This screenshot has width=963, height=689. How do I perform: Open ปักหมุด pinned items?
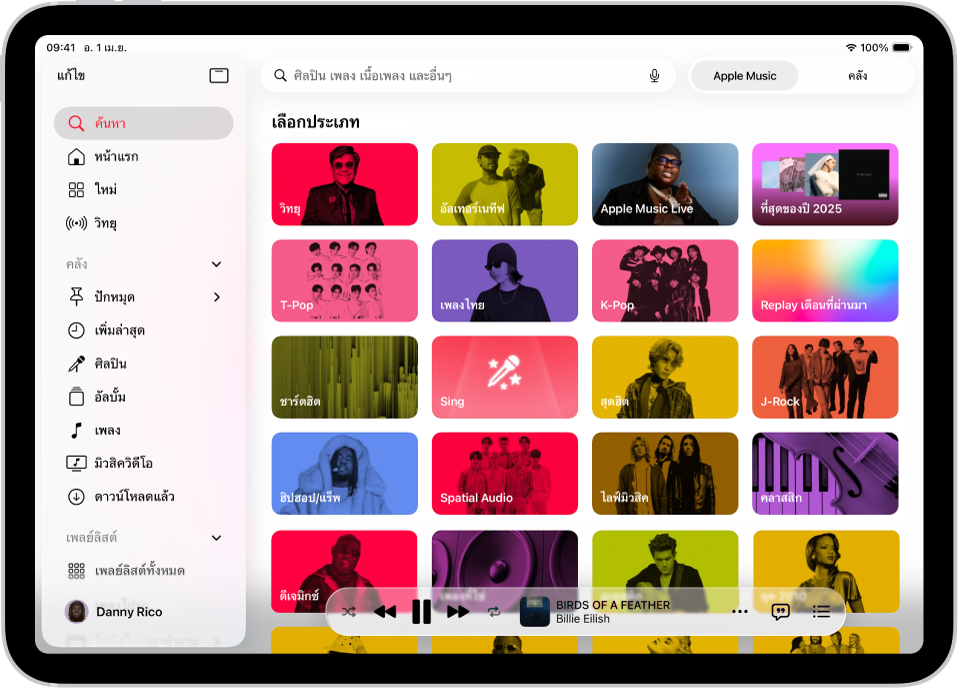click(x=144, y=297)
